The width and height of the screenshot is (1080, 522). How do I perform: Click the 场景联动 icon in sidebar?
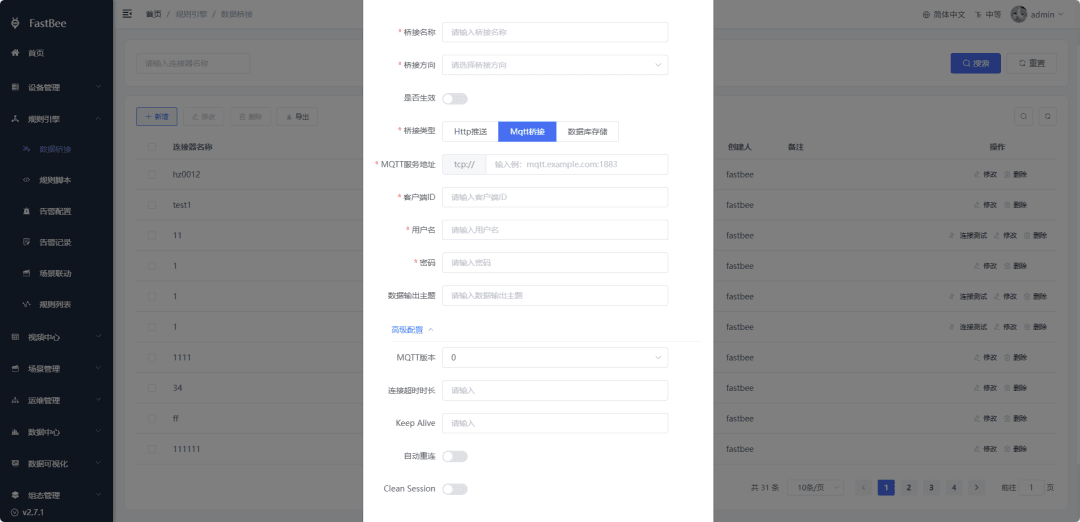click(26, 273)
